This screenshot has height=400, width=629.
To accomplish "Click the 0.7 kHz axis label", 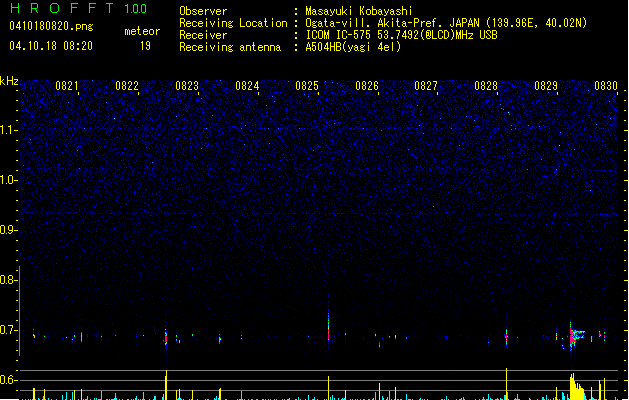I will pos(9,330).
